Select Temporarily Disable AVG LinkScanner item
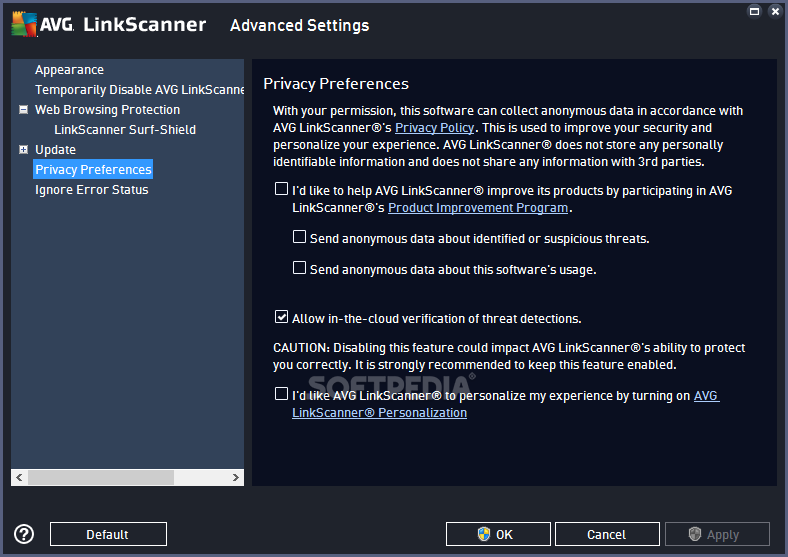The height and width of the screenshot is (557, 788). coord(139,89)
